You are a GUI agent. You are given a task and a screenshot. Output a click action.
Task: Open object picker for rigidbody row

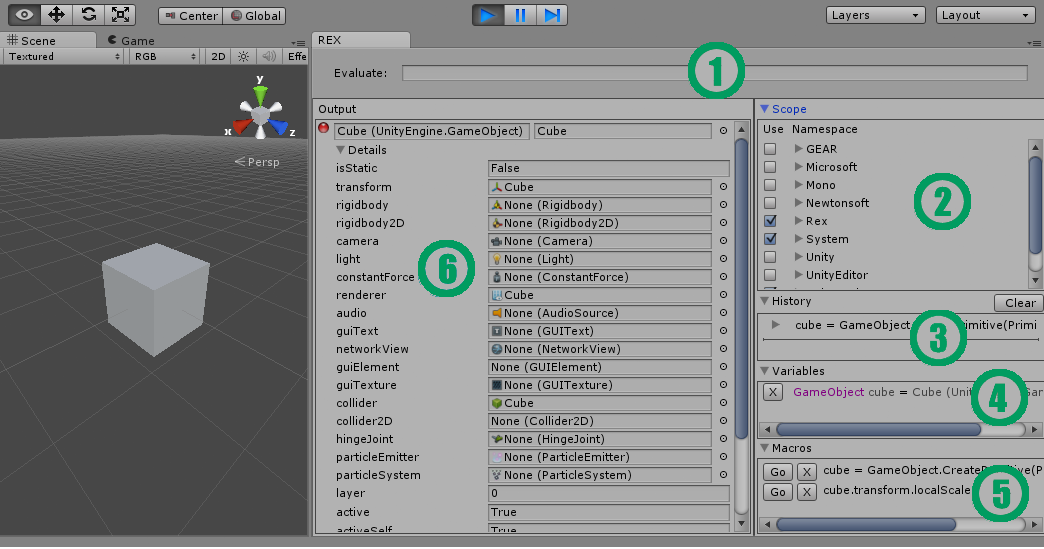point(723,205)
